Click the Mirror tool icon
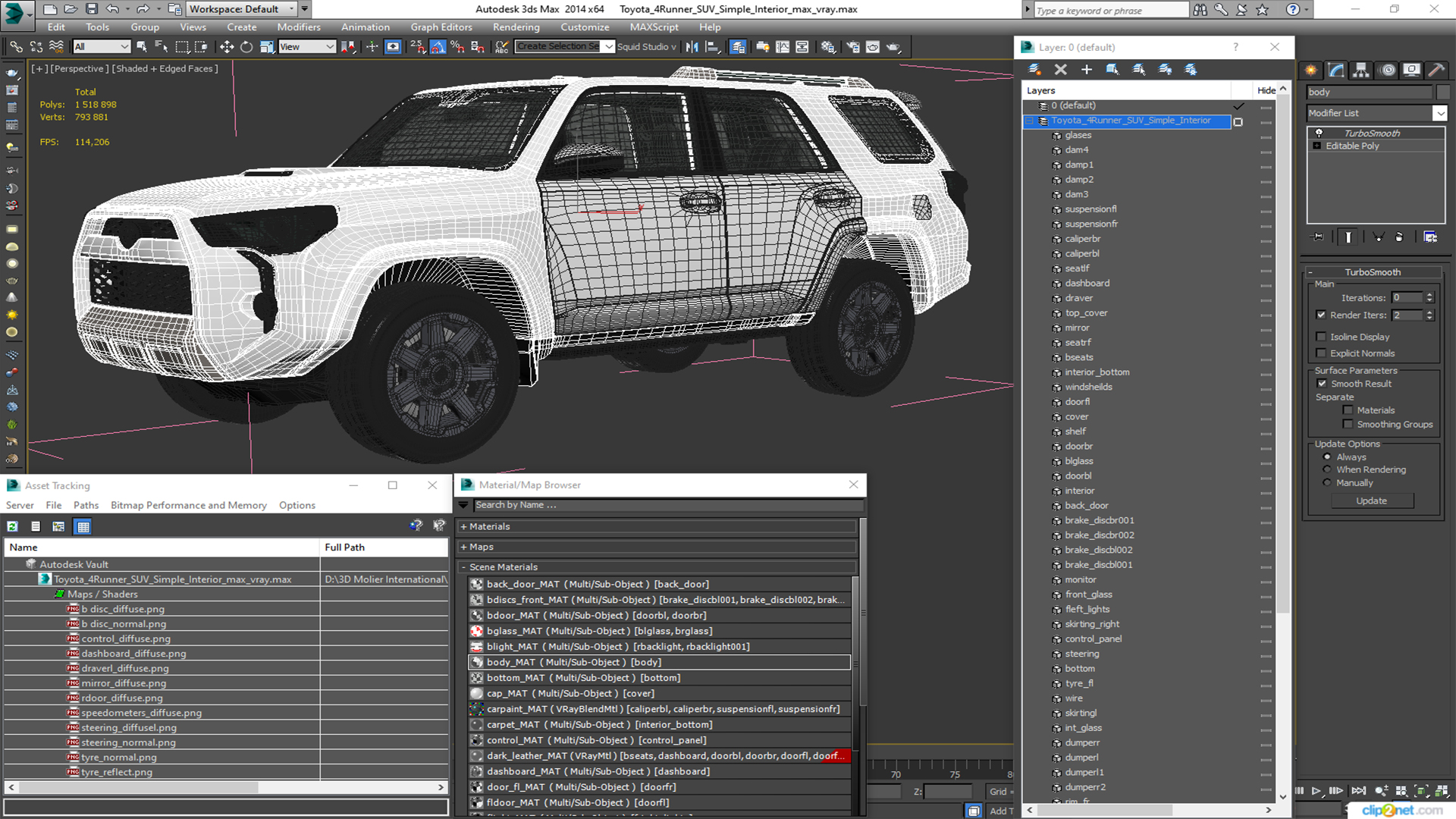Viewport: 1456px width, 819px height. tap(692, 47)
